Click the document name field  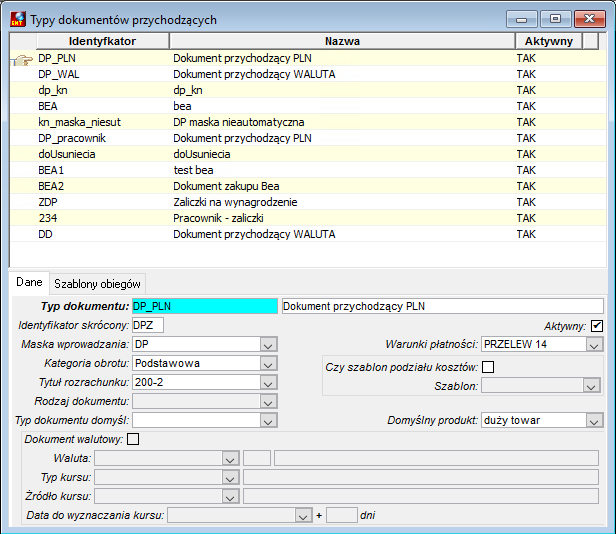(442, 306)
